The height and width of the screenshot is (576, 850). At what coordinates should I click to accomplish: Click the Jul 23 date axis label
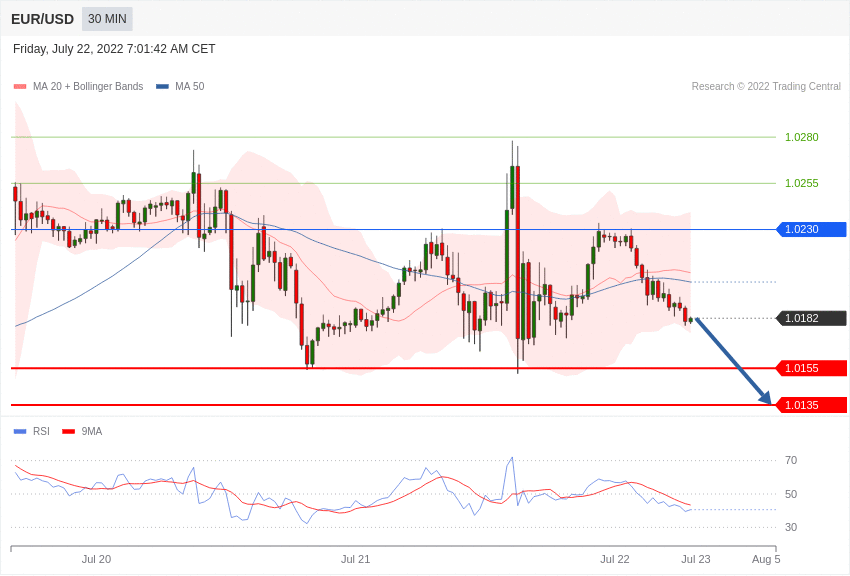pos(696,559)
